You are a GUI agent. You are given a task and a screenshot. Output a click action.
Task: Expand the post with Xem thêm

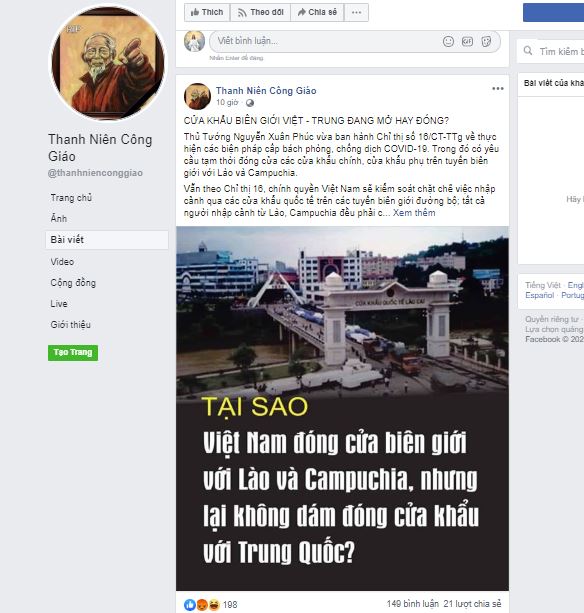414,213
